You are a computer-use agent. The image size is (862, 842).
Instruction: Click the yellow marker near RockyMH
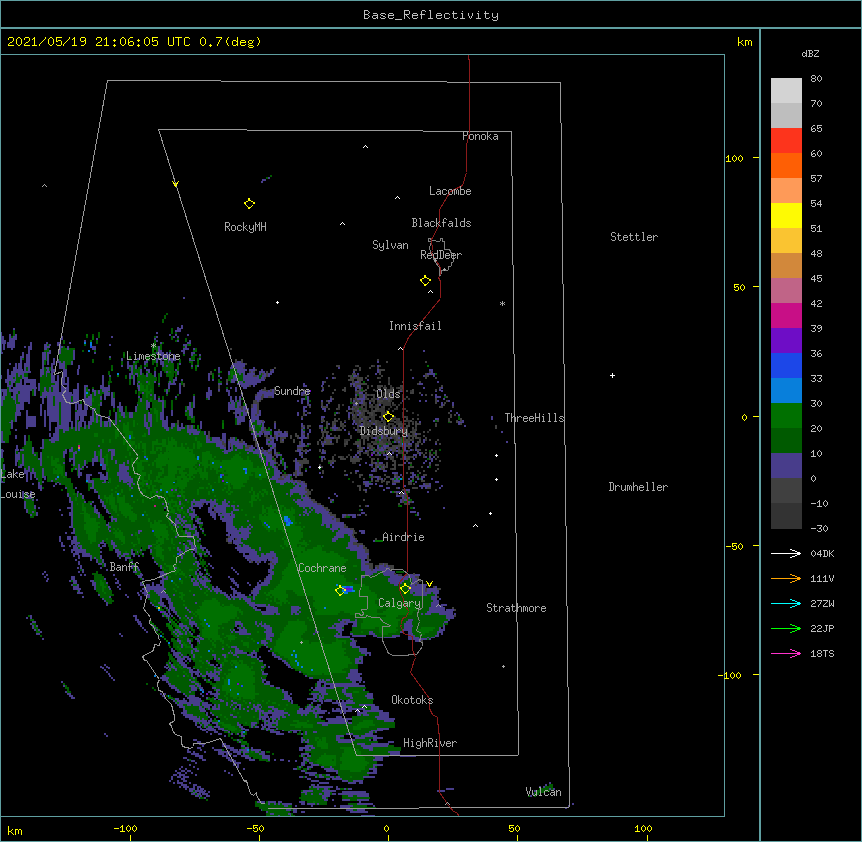click(249, 204)
